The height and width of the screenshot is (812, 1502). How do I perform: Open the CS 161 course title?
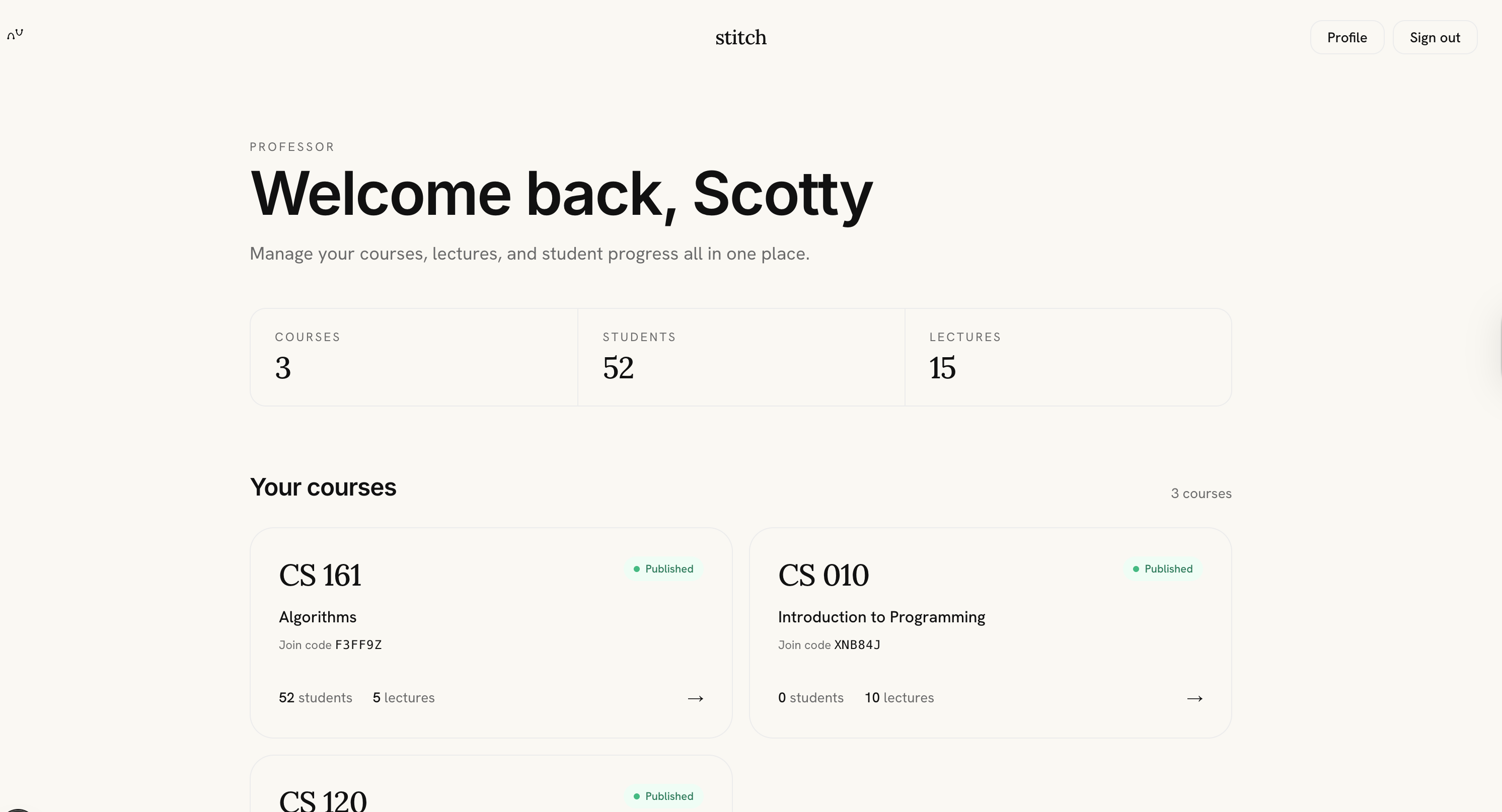click(320, 576)
